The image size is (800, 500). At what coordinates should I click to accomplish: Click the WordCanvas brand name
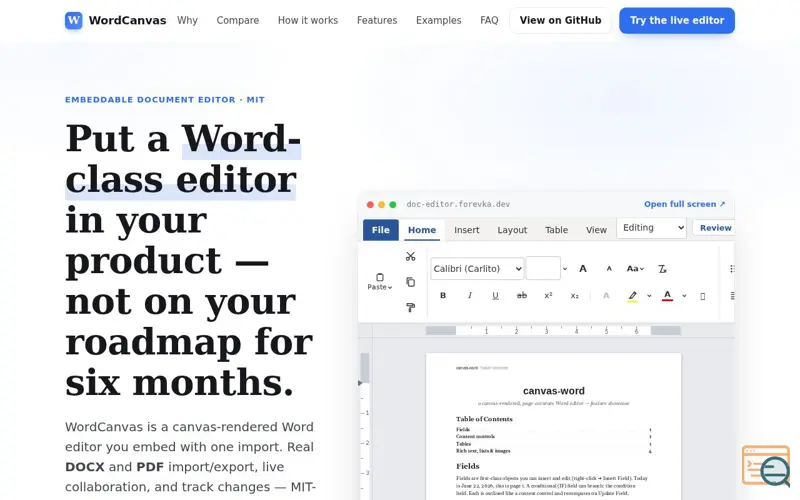click(127, 20)
